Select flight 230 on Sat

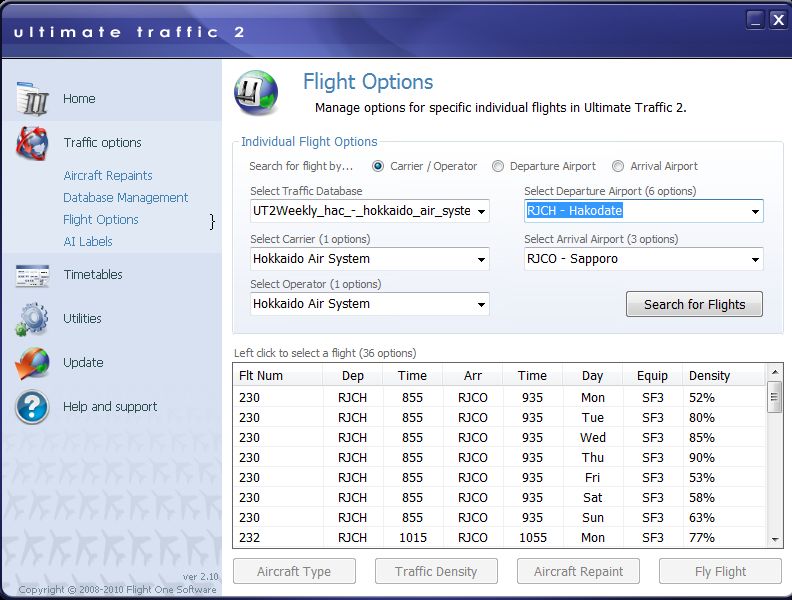click(500, 498)
